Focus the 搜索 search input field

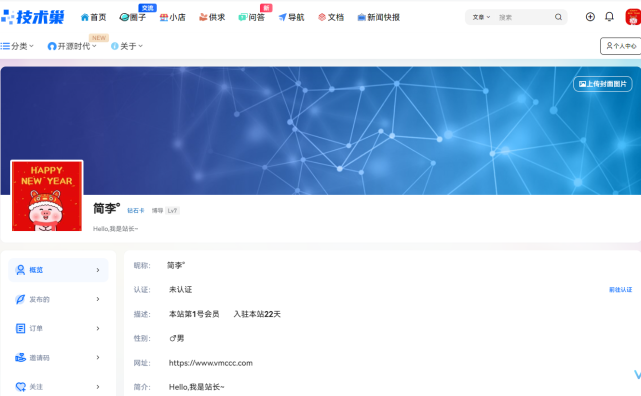click(x=524, y=17)
